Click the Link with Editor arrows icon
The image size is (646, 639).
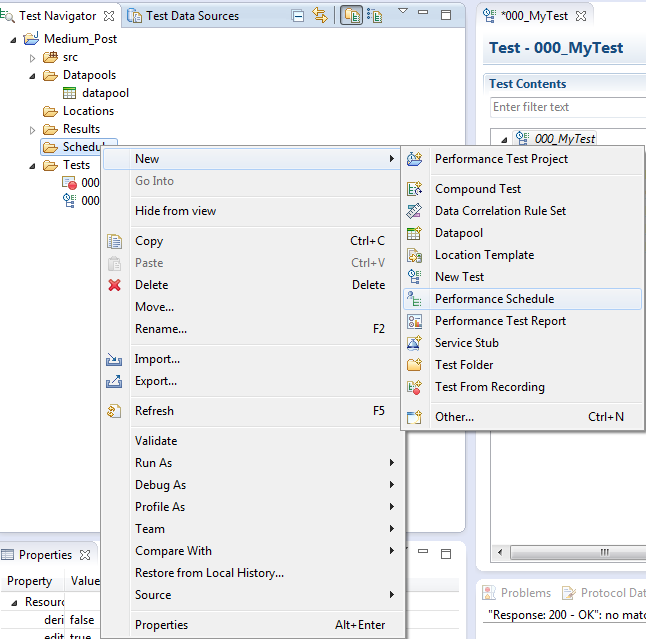click(320, 15)
